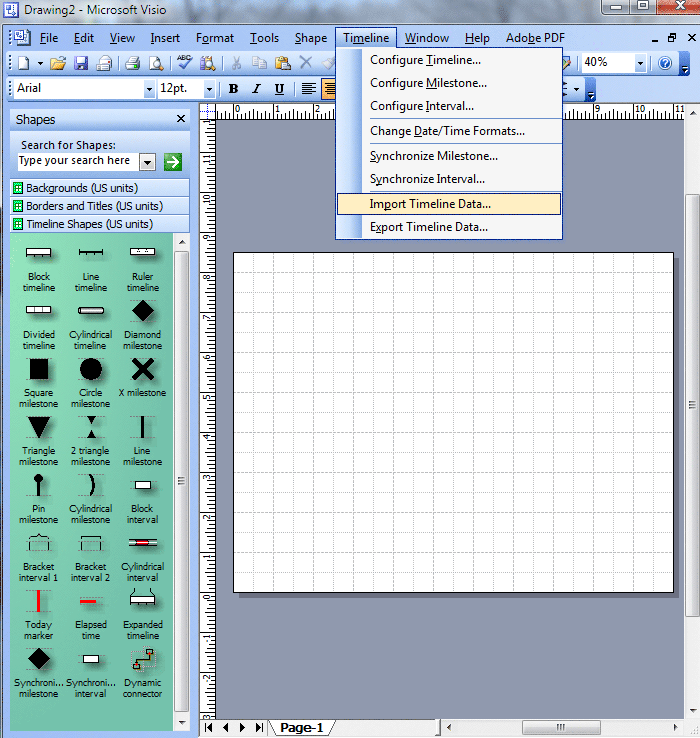This screenshot has height=738, width=700.
Task: Open the font size dropdown
Action: click(209, 88)
